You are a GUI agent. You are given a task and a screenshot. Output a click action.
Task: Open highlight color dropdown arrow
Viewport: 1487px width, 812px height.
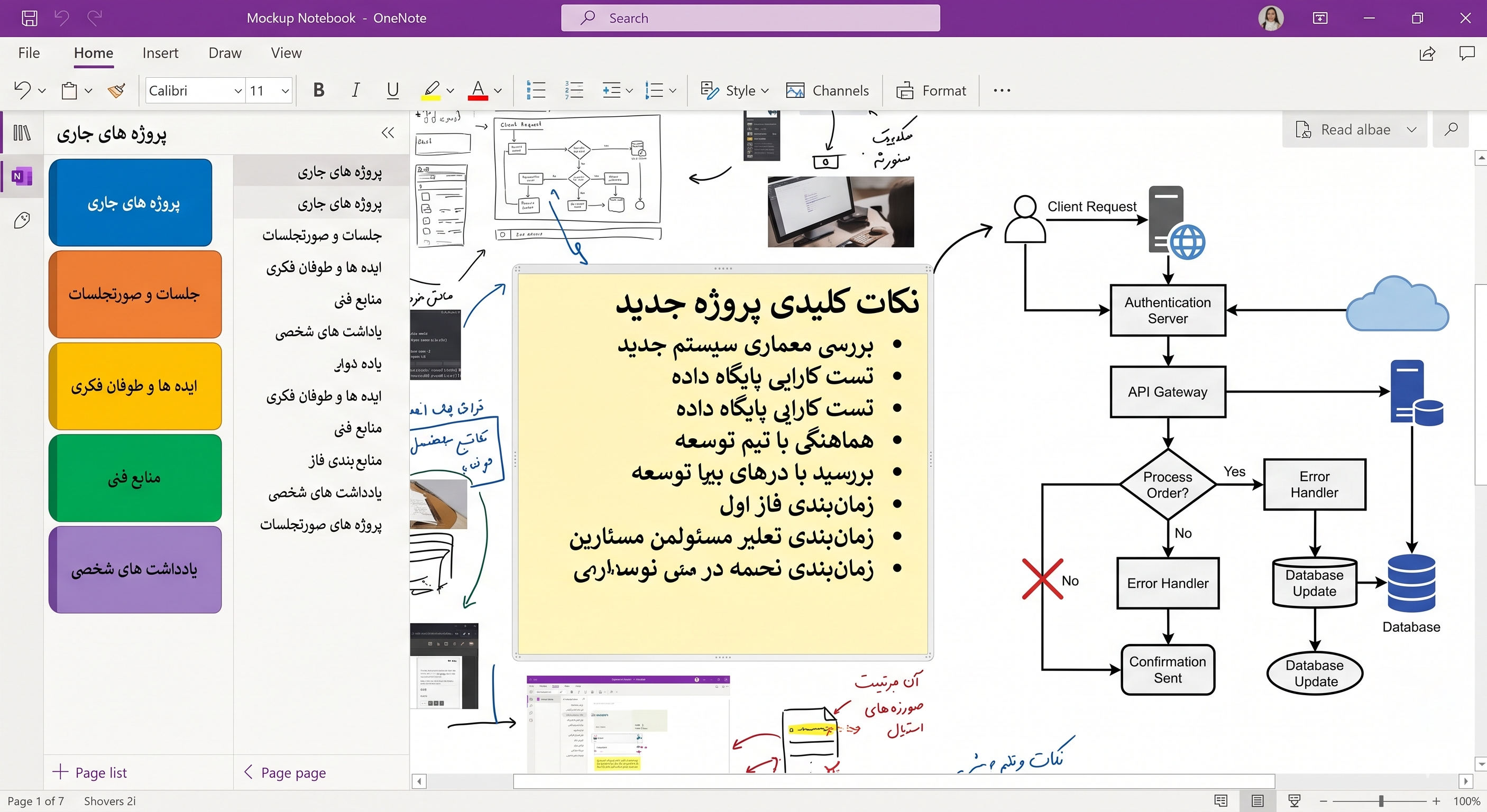point(450,90)
